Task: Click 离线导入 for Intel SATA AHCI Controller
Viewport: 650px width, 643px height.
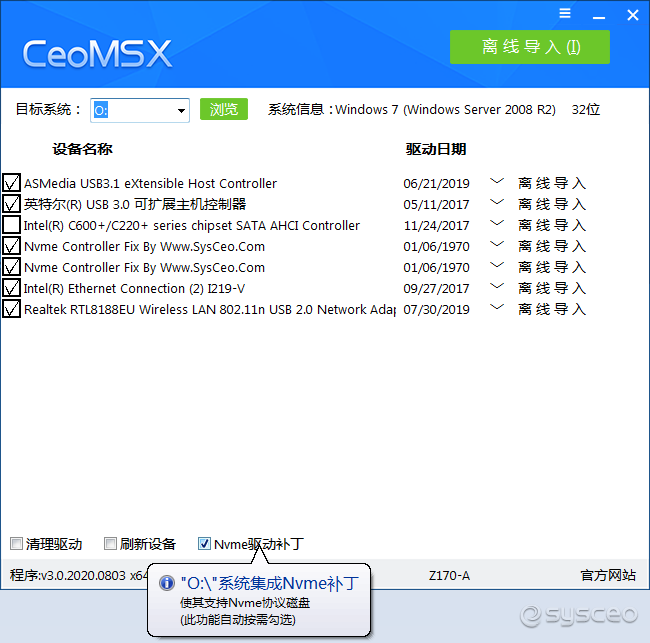Action: coord(552,226)
